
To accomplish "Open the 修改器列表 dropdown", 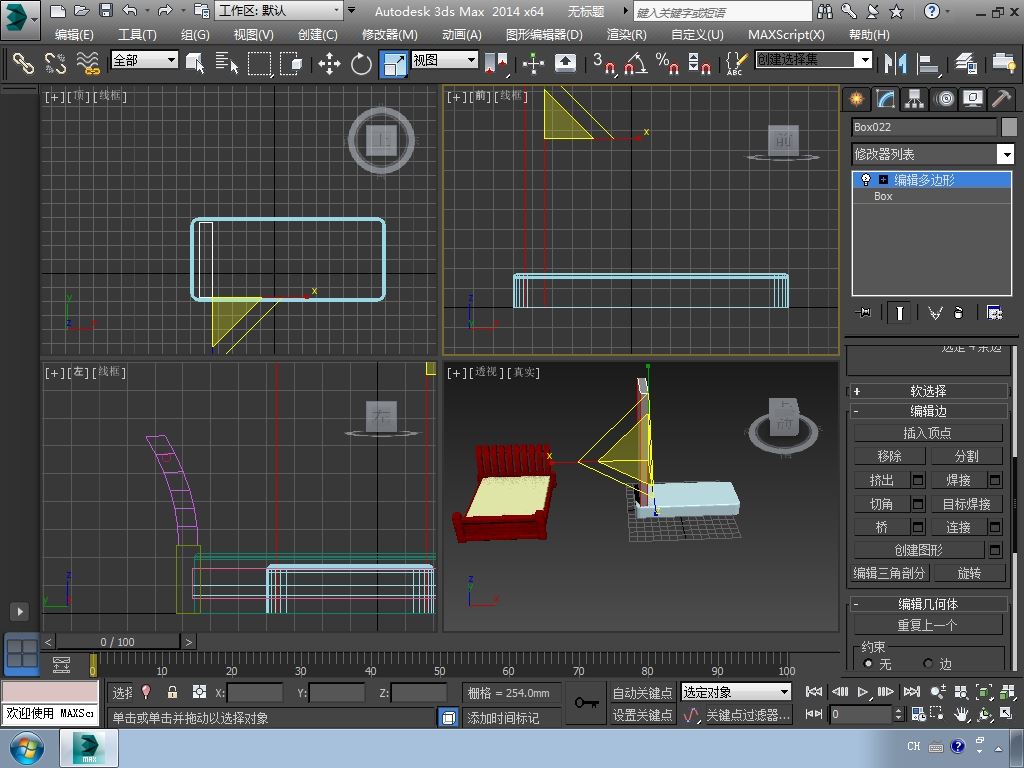I will (1006, 154).
